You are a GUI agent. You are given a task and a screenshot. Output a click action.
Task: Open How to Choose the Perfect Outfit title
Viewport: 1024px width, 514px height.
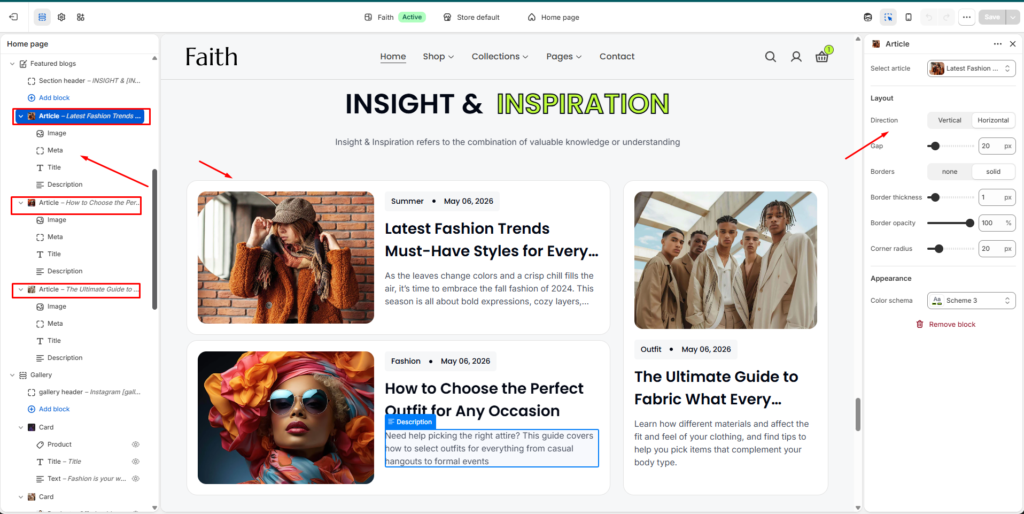pos(484,400)
